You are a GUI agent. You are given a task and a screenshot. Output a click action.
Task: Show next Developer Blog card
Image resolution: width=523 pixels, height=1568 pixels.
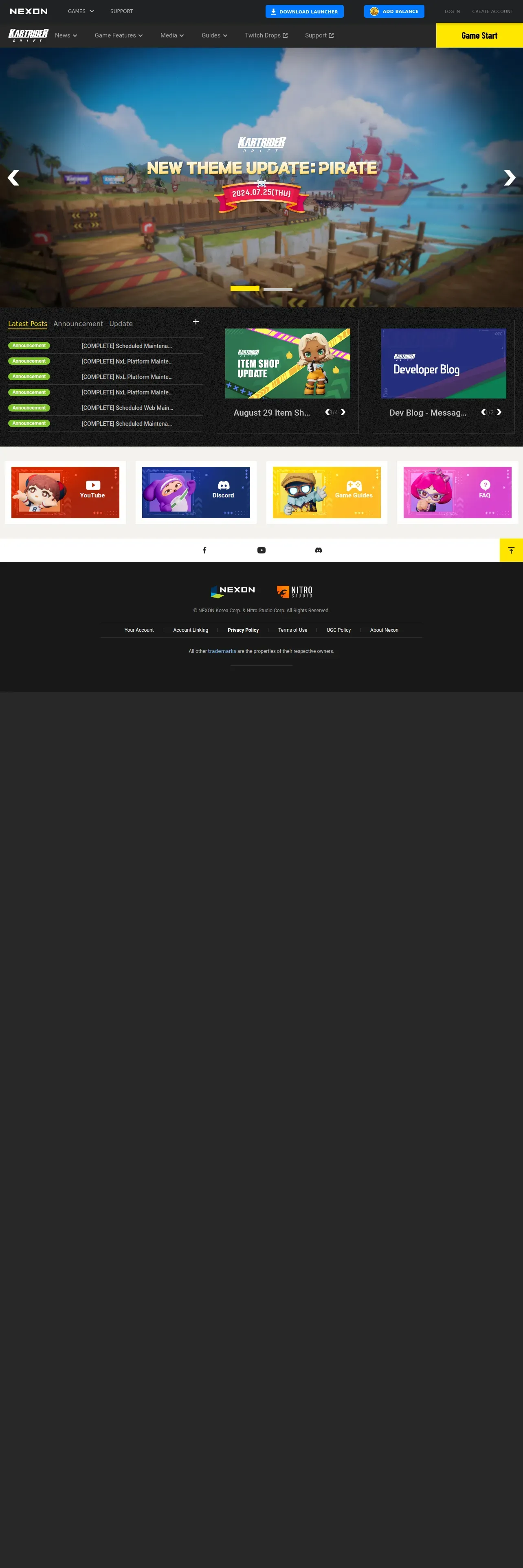[499, 412]
